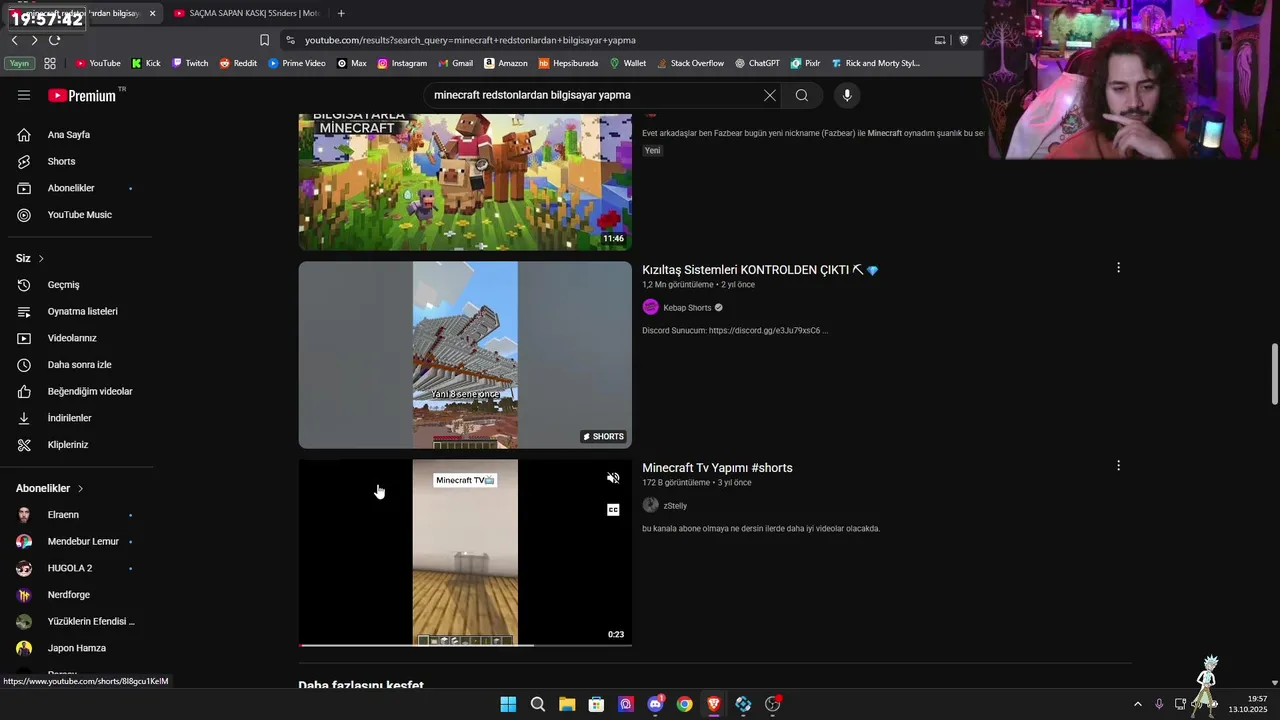The height and width of the screenshot is (720, 1280).
Task: Click the page vertical scrollbar thumb
Action: click(1274, 374)
